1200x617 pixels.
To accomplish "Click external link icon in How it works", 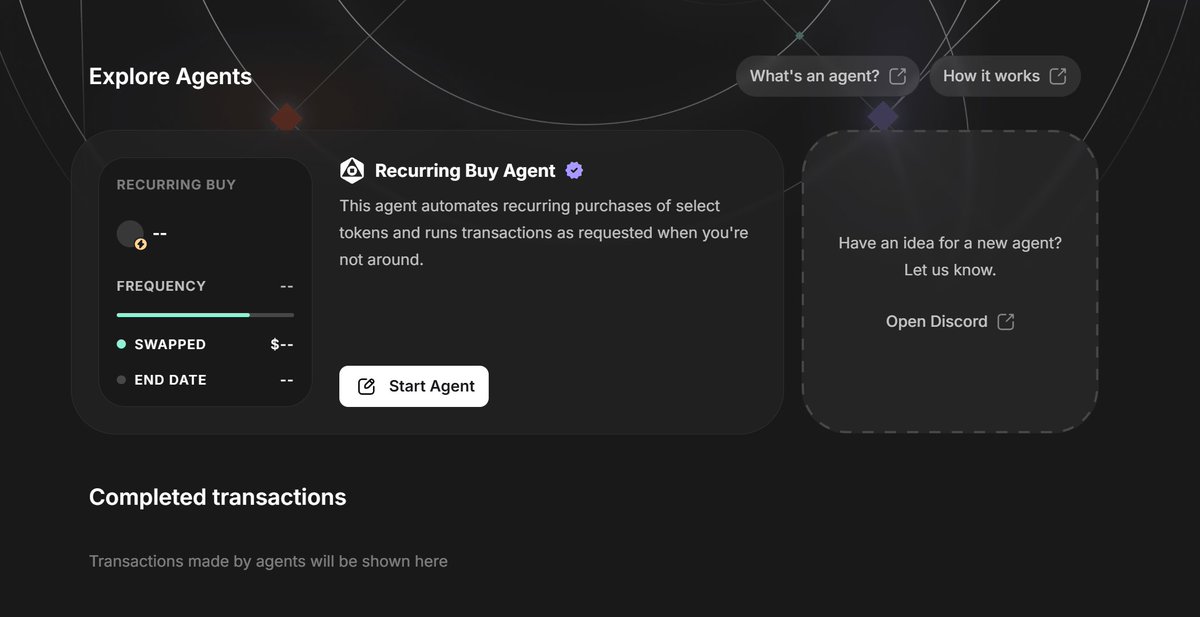I will coord(1058,76).
